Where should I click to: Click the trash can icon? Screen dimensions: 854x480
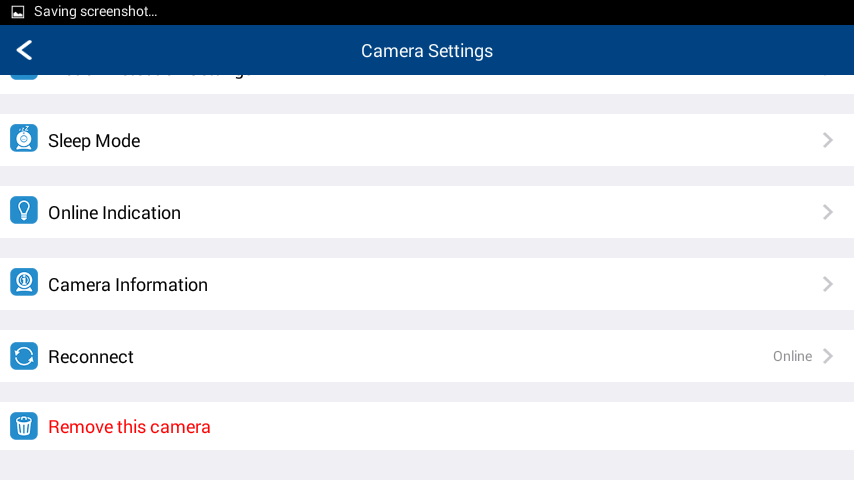coord(24,426)
